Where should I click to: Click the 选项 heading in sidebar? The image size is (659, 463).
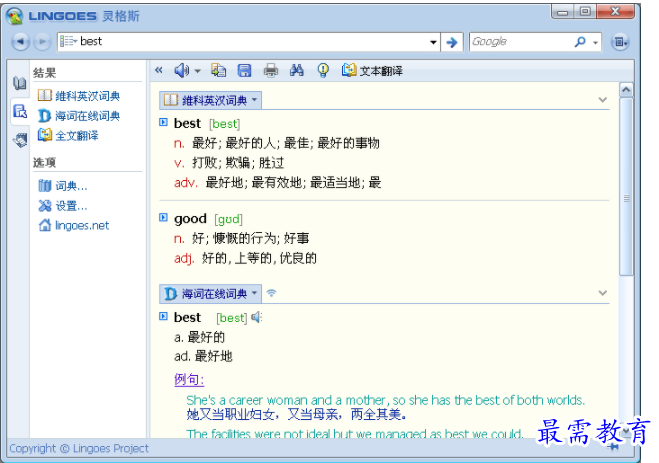click(x=45, y=162)
